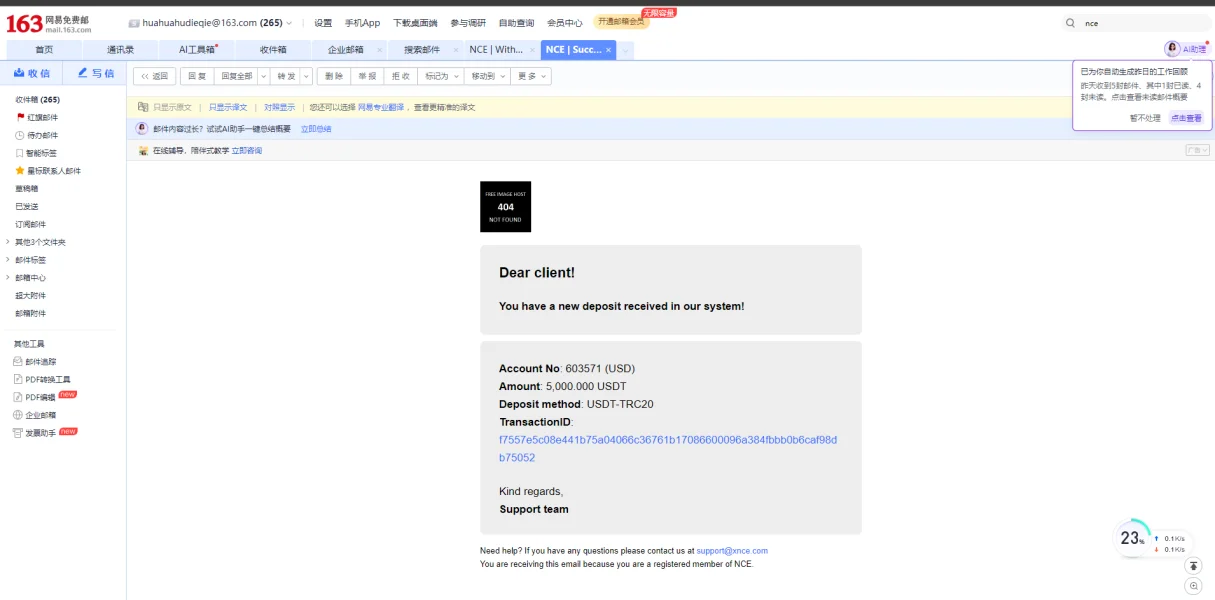Screen dimensions: 1215x600
Task: Open the dropdown arrow beside 转发
Action: 306,76
